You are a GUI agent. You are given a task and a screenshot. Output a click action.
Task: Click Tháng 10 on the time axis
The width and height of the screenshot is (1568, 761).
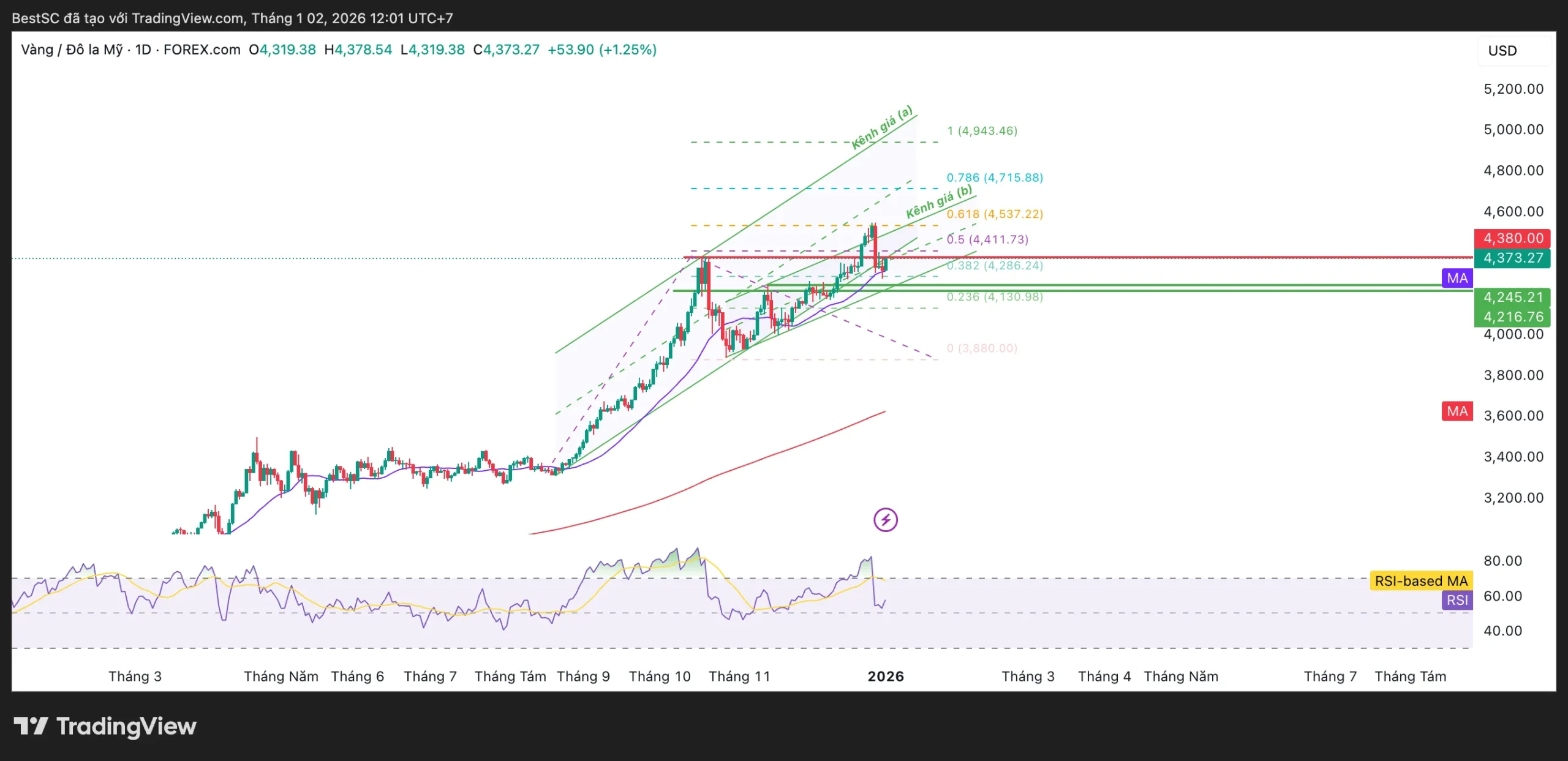click(659, 677)
